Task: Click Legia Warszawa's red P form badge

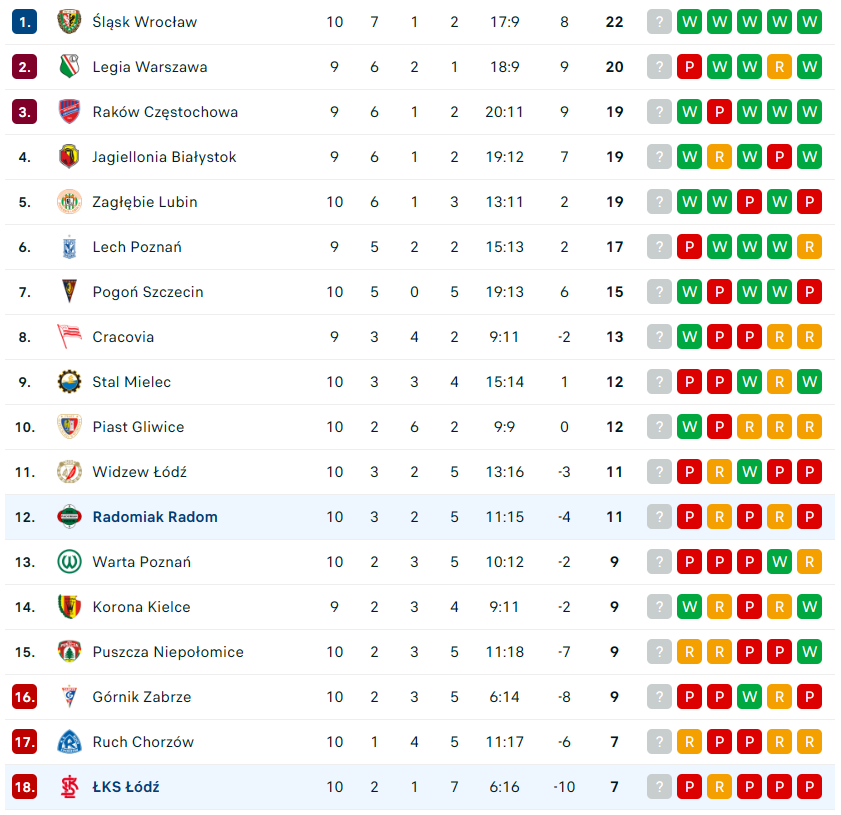Action: click(689, 67)
